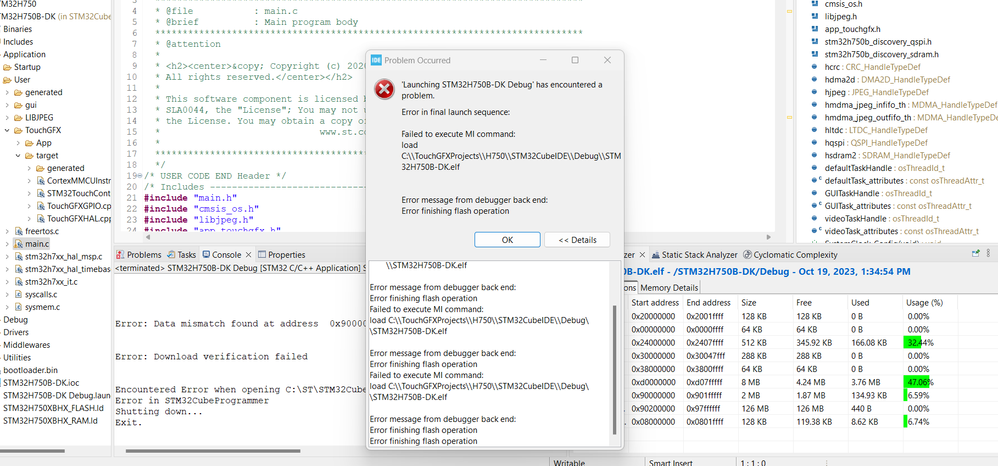The image size is (998, 466).
Task: Click the IDE logo in the Problem Occurred title bar
Action: tap(376, 60)
